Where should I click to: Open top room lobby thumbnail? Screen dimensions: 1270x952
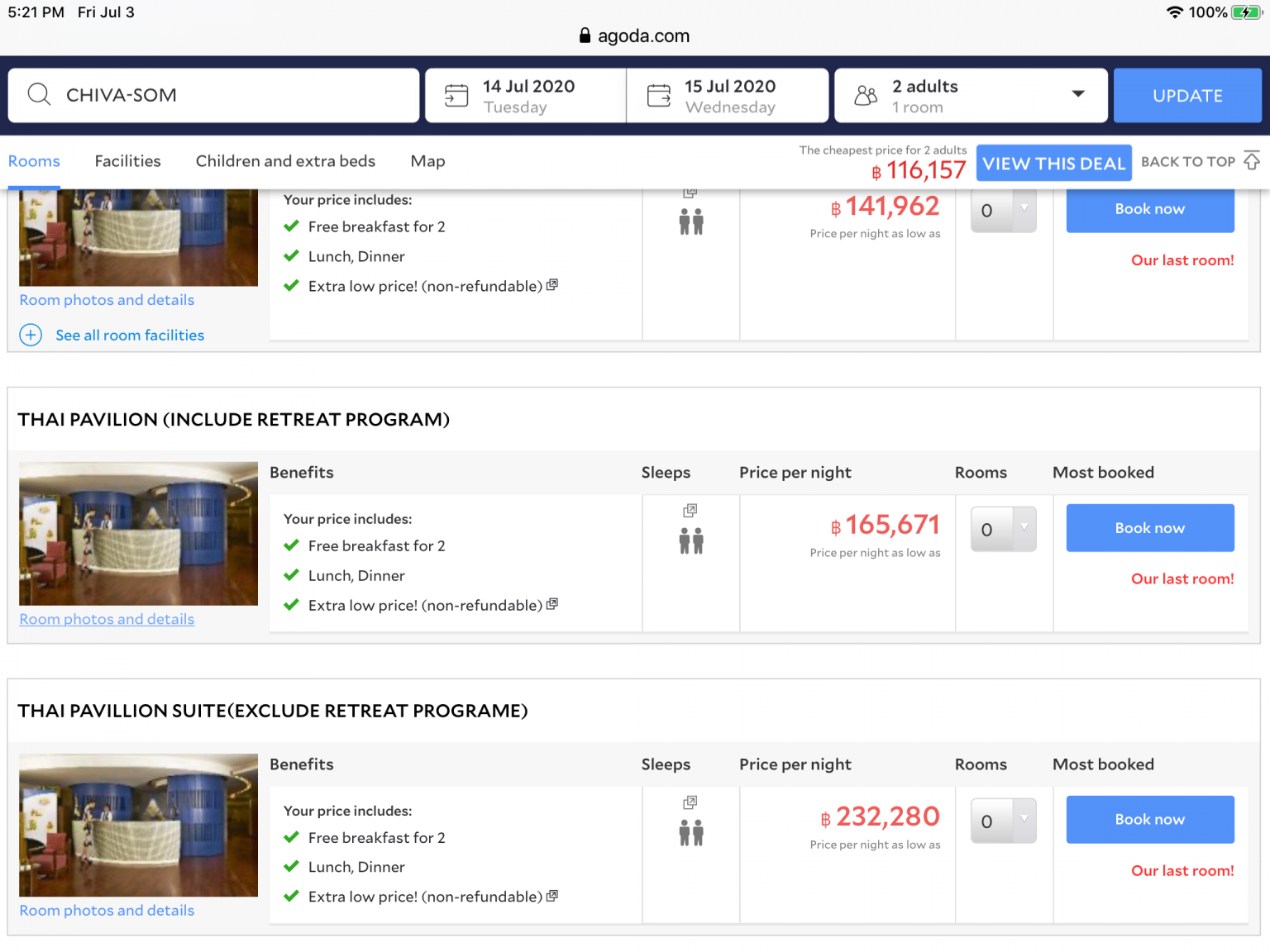[138, 238]
